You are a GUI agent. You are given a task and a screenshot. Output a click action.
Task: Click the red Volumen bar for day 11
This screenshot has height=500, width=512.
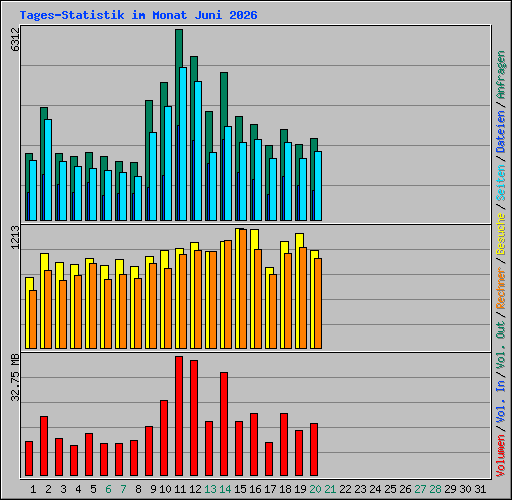179,416
